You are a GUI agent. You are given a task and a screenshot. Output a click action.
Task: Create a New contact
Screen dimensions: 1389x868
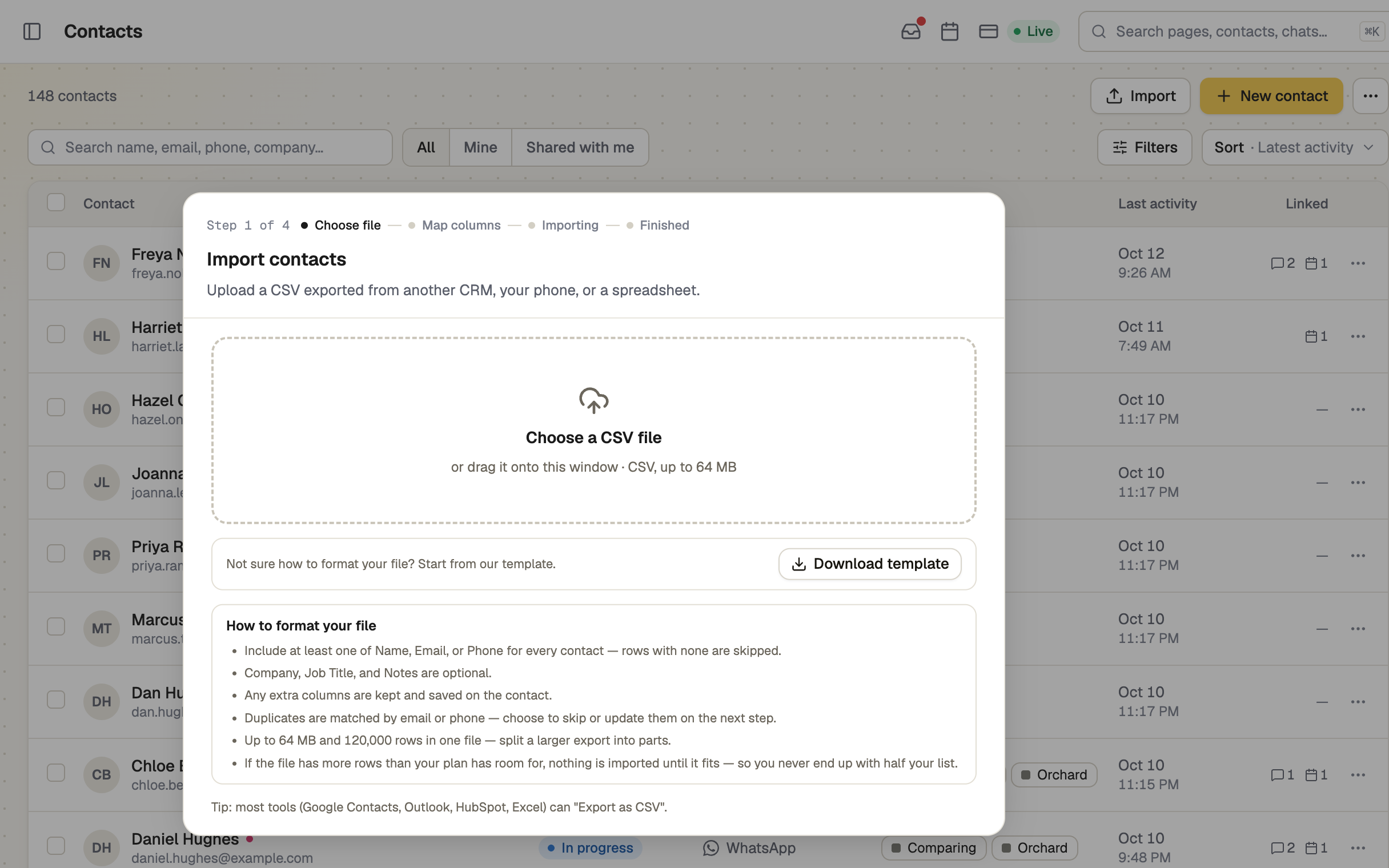point(1271,96)
